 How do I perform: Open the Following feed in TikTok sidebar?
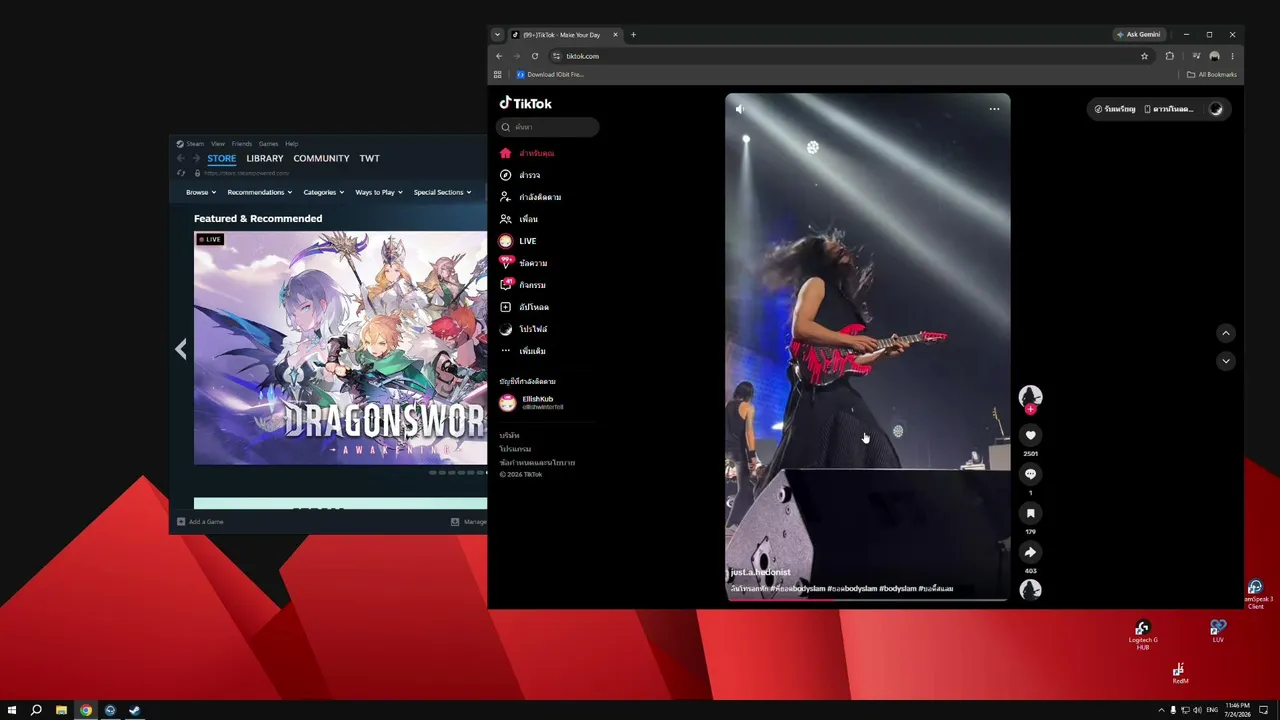[x=531, y=197]
